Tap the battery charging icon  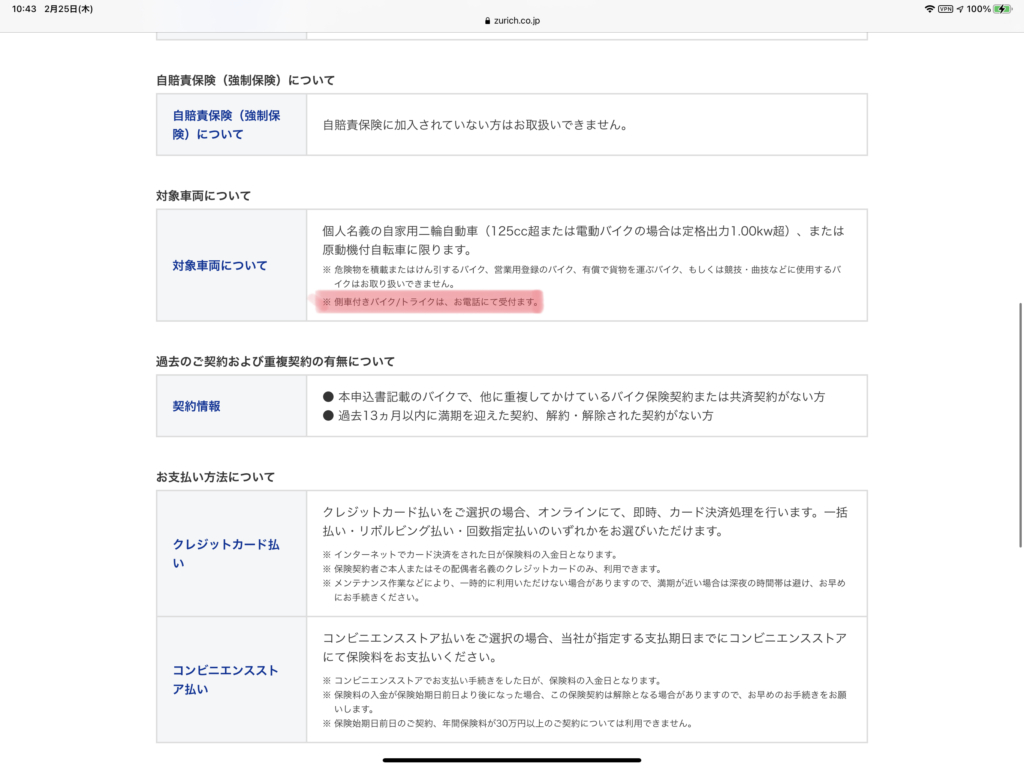(1003, 9)
